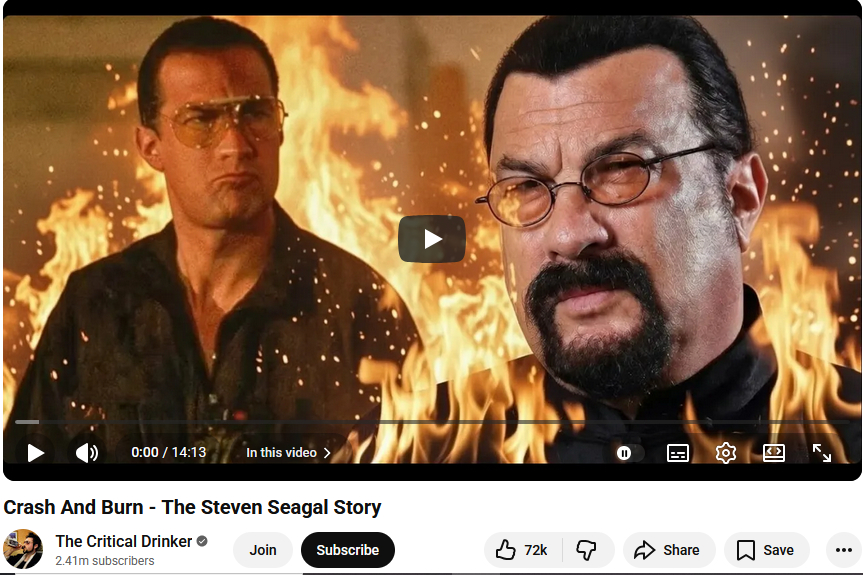
Task: Mute the video using the speaker icon
Action: [x=87, y=453]
